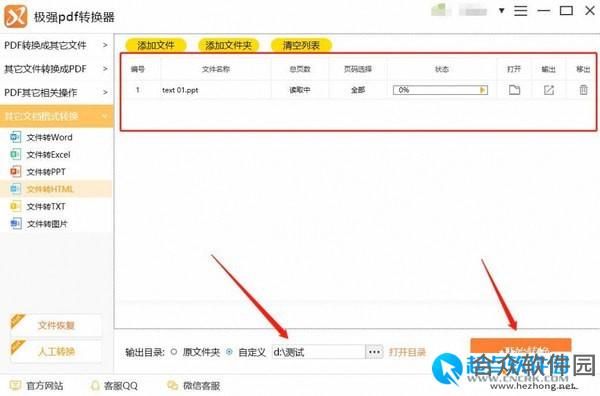Select 文件转TXT in sidebar
Image resolution: width=600 pixels, height=396 pixels.
pos(46,207)
